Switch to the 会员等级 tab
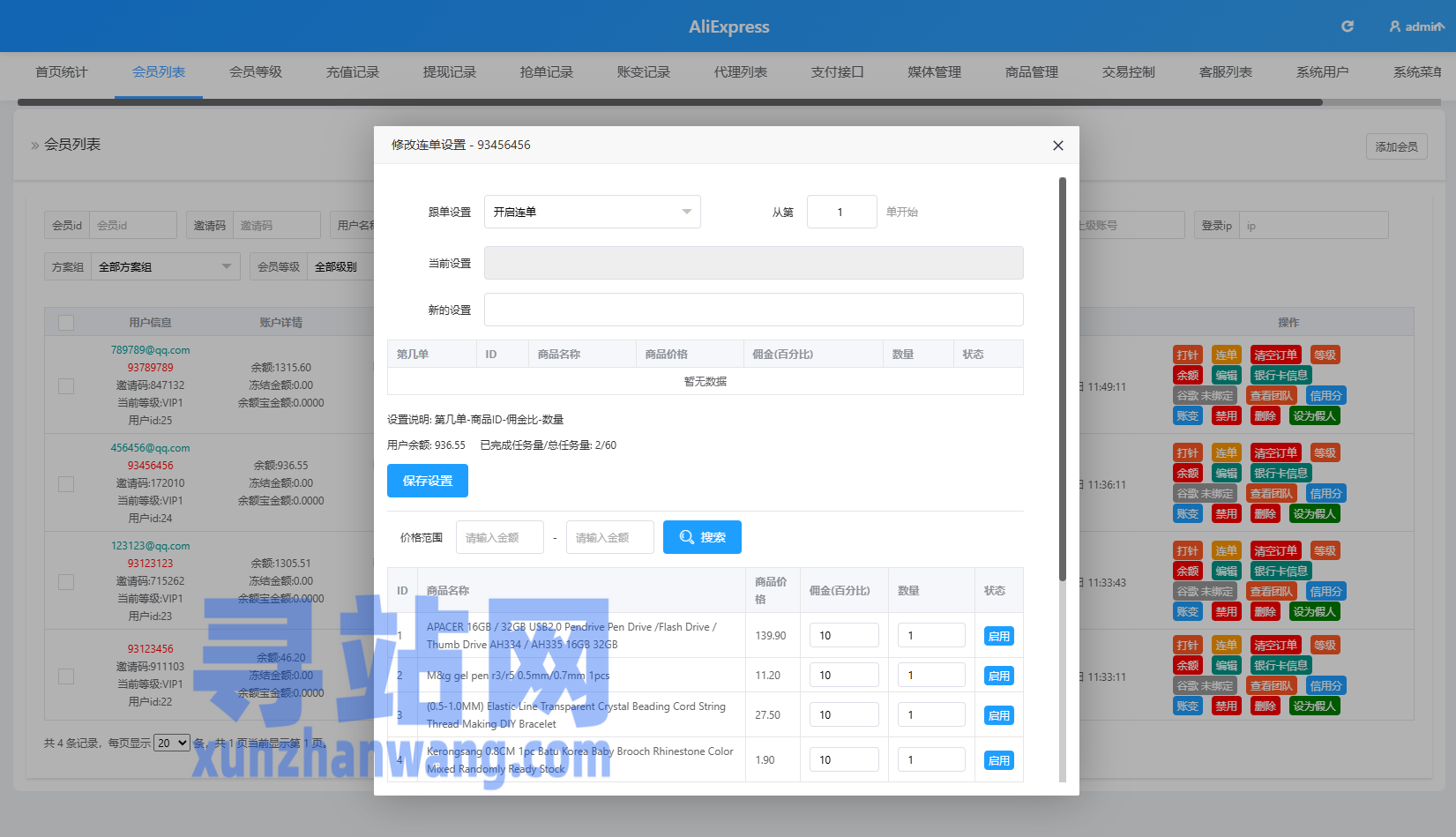Screen dimensions: 1456x837 point(256,72)
